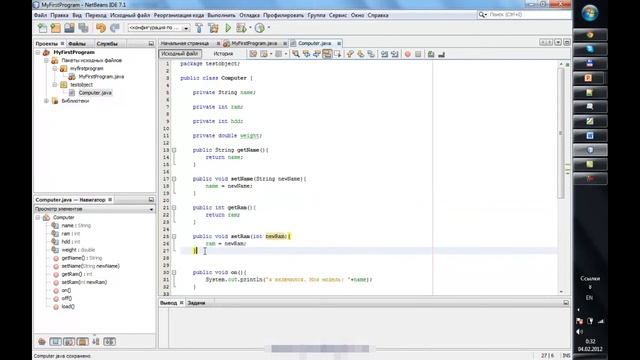Image resolution: width=640 pixels, height=360 pixels.
Task: Click the Stop Macro Recording icon
Action: click(418, 54)
